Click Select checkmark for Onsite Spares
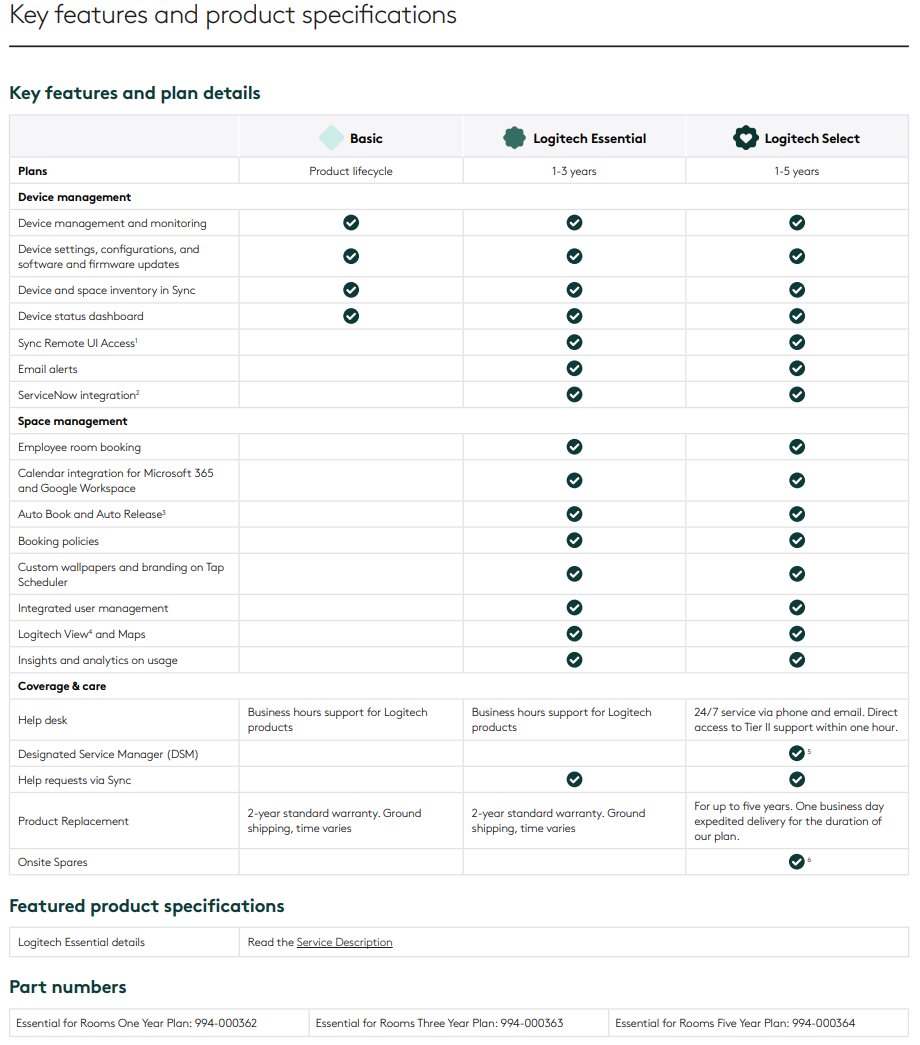 [x=796, y=861]
